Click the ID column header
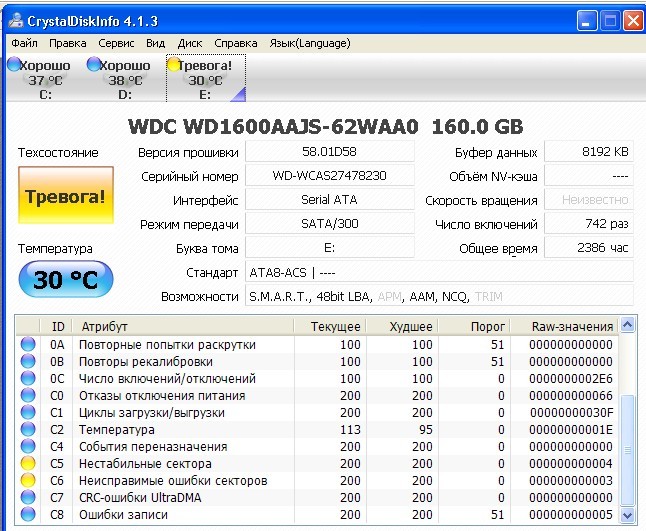 pyautogui.click(x=56, y=326)
